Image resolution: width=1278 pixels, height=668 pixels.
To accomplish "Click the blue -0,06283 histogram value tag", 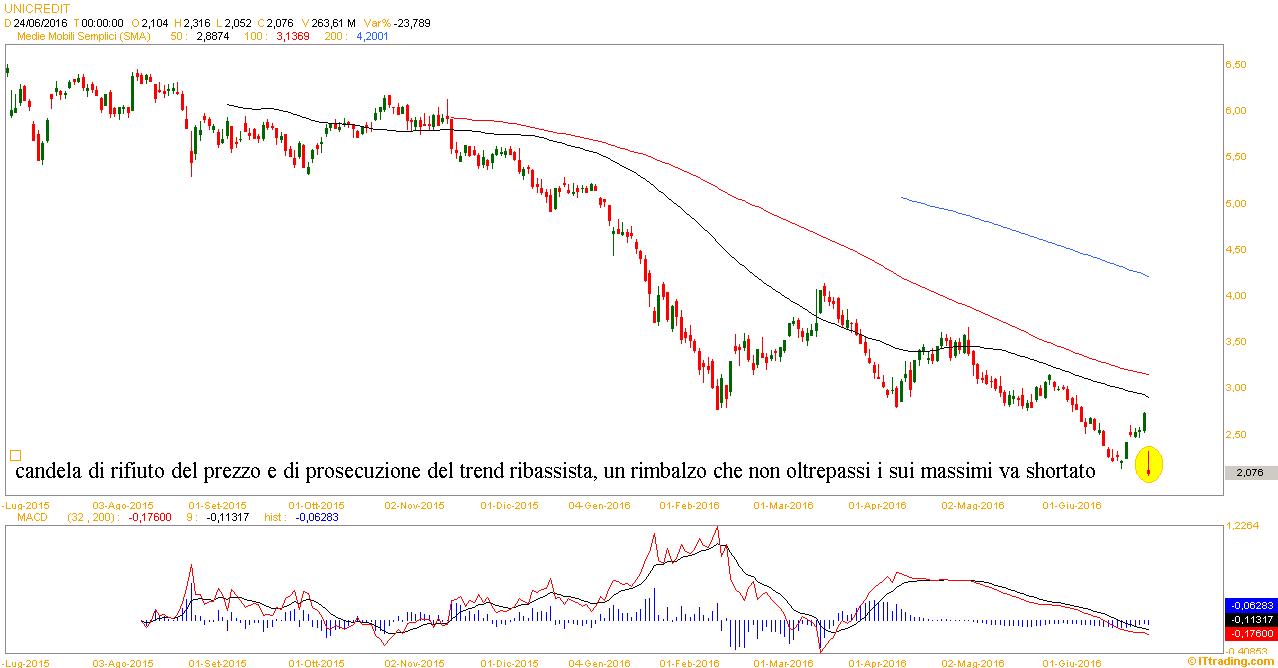I will 1249,605.
